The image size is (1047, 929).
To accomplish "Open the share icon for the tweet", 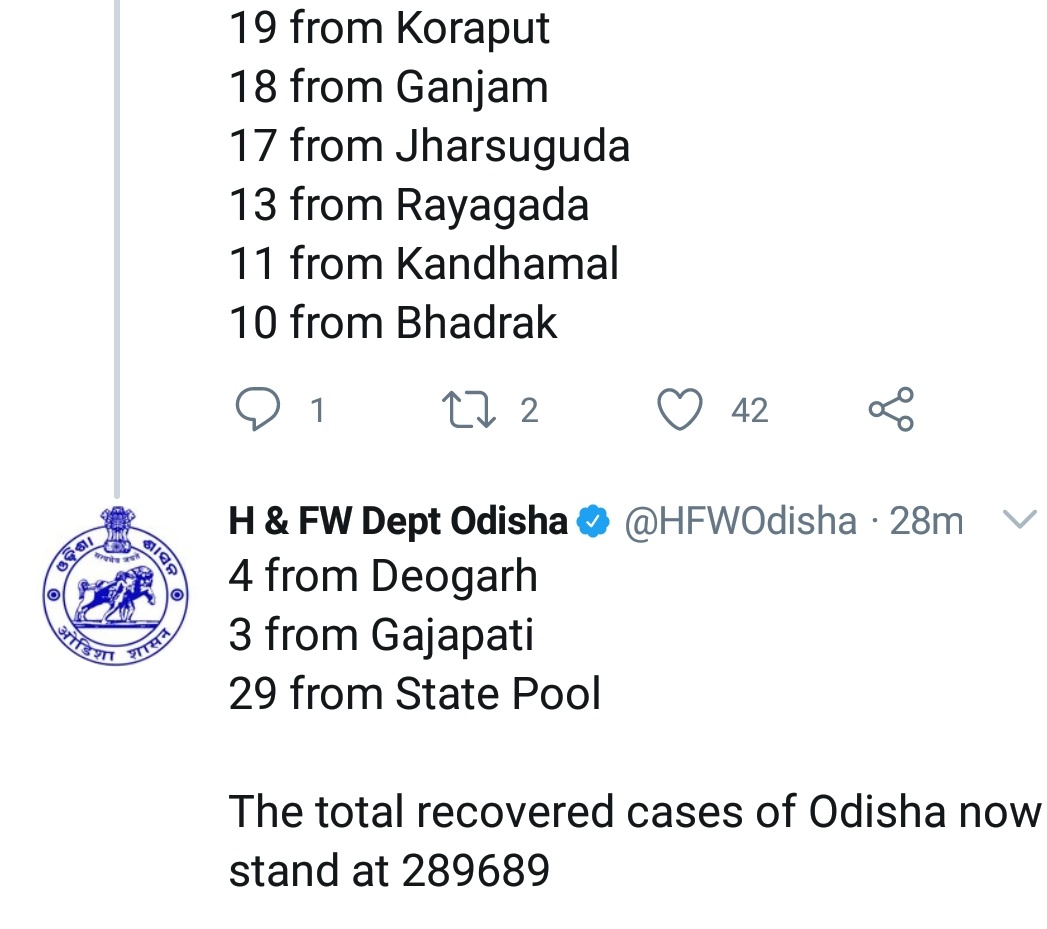I will pyautogui.click(x=890, y=410).
